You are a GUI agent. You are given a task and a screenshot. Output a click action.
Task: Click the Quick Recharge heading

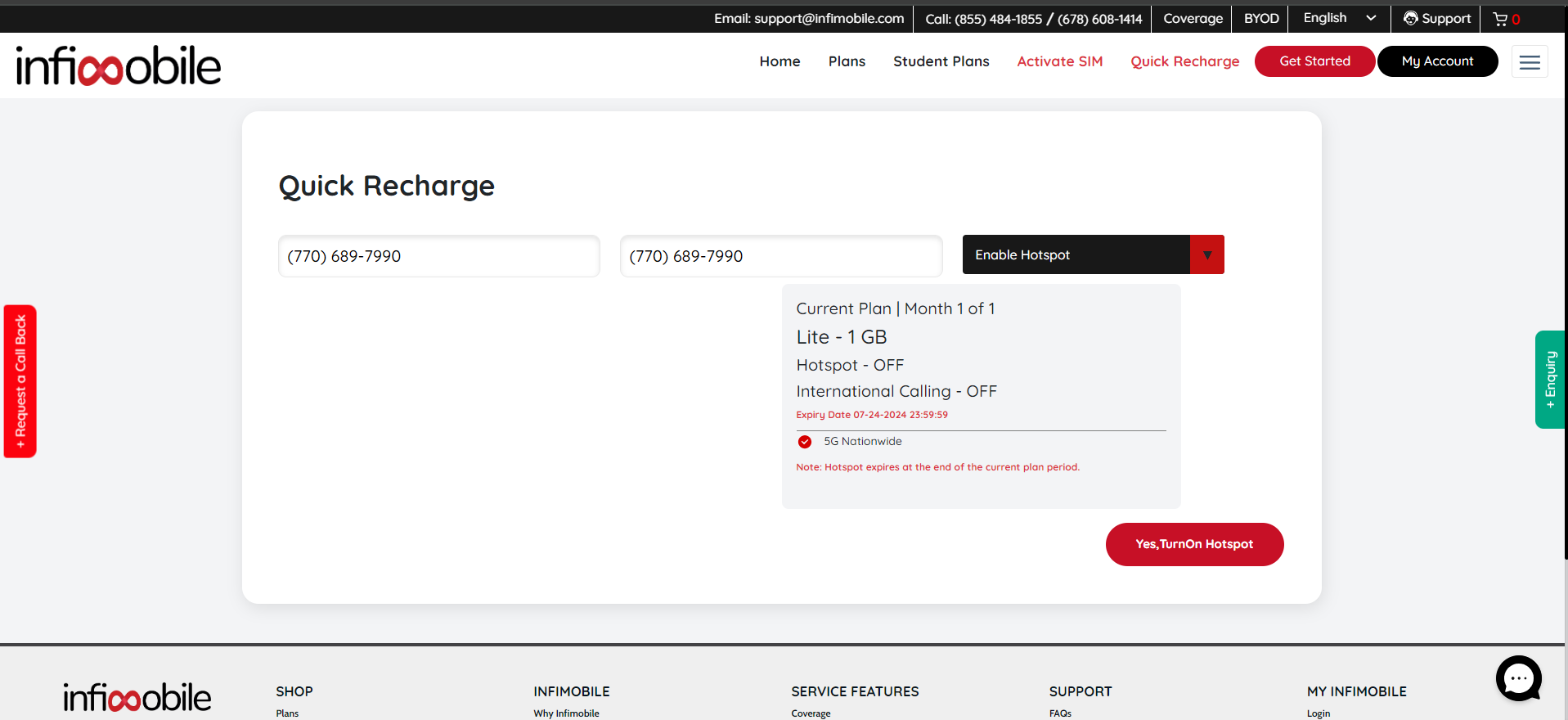pos(387,186)
